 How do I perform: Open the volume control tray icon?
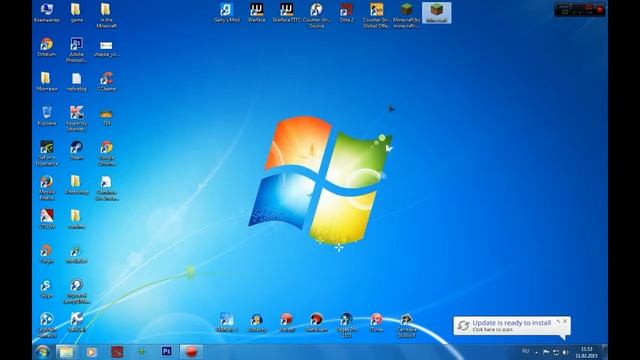[565, 352]
